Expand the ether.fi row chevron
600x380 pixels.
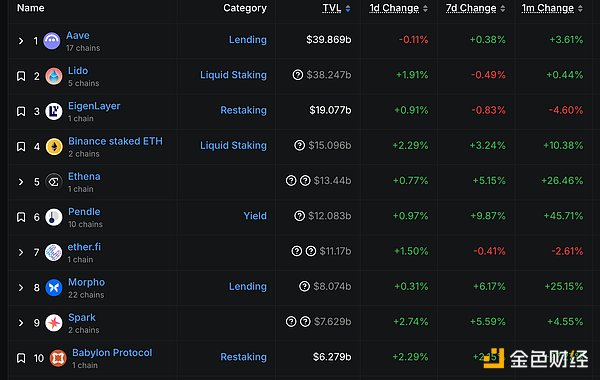pyautogui.click(x=21, y=252)
